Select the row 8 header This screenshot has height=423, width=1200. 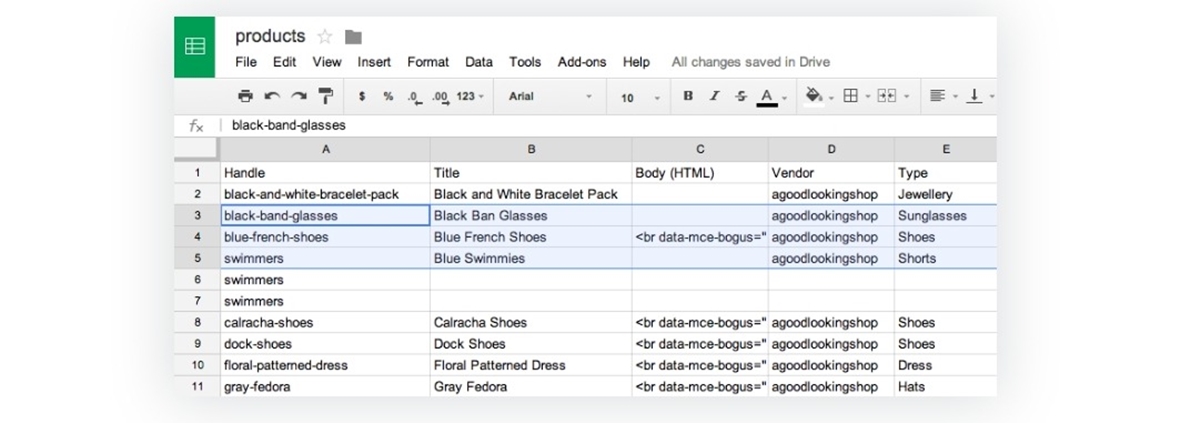(197, 323)
